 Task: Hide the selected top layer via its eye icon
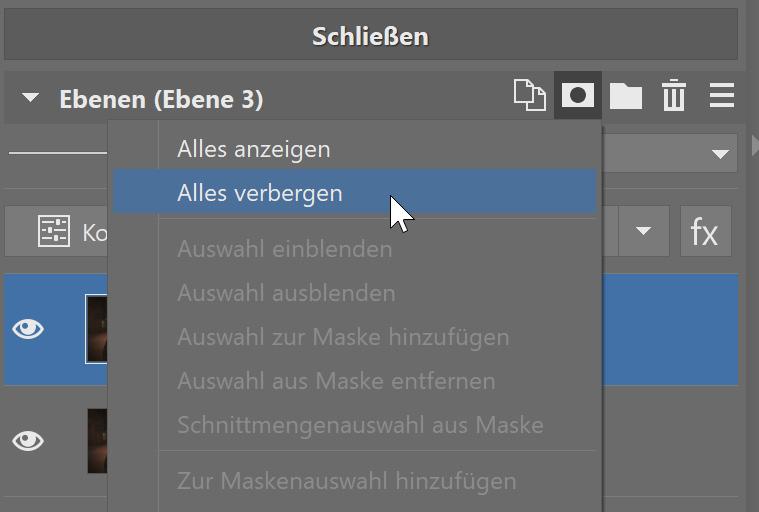pyautogui.click(x=28, y=329)
